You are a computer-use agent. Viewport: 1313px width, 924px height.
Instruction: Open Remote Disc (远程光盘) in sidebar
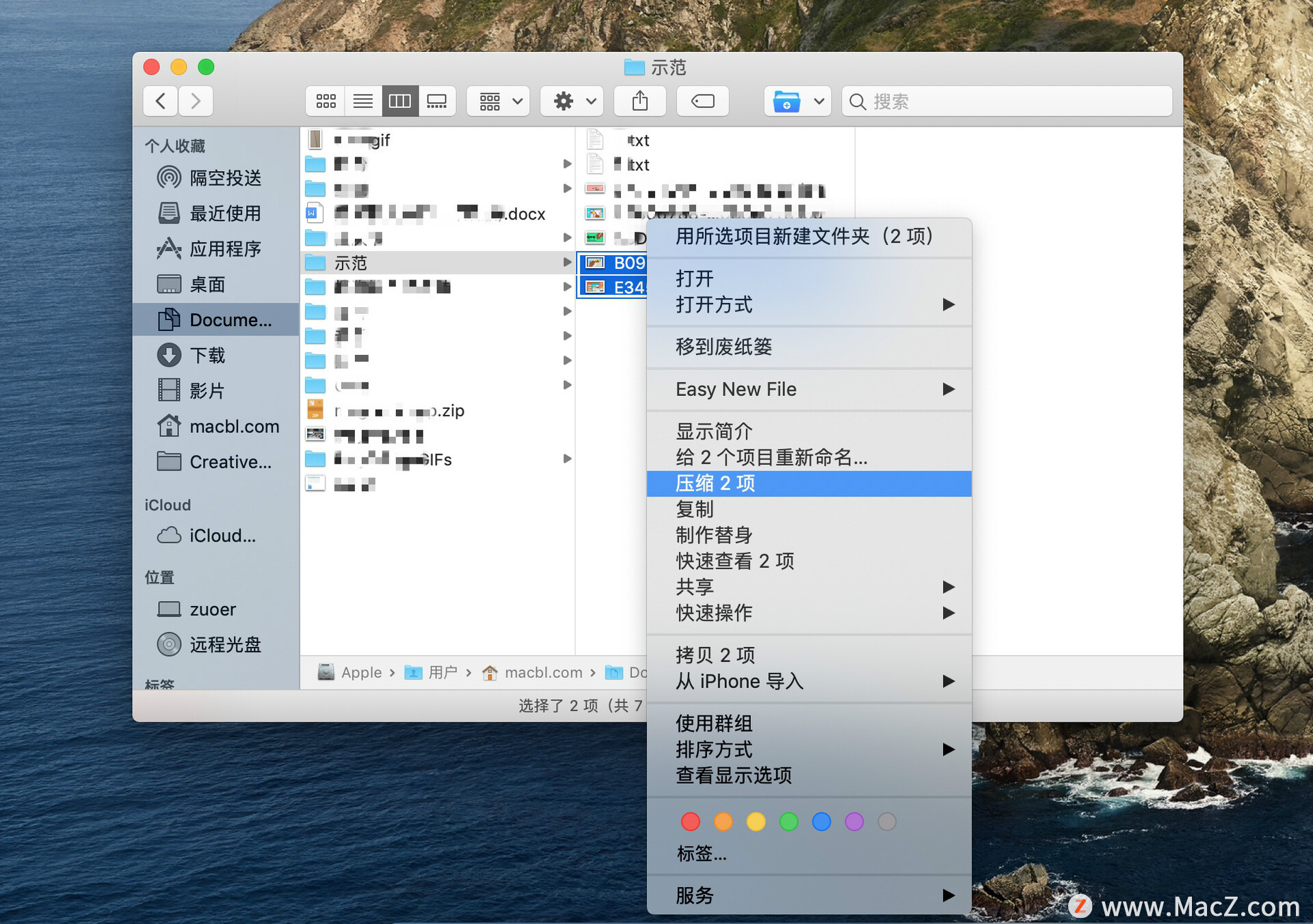click(216, 644)
